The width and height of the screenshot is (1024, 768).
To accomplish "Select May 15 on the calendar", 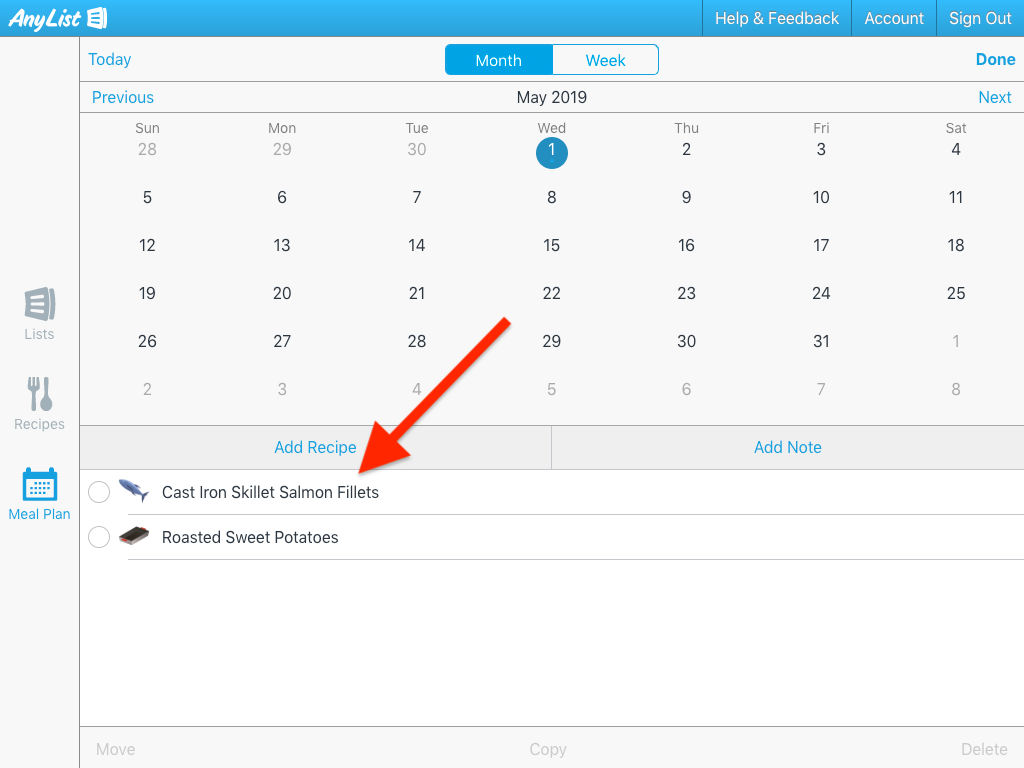I will pos(551,245).
